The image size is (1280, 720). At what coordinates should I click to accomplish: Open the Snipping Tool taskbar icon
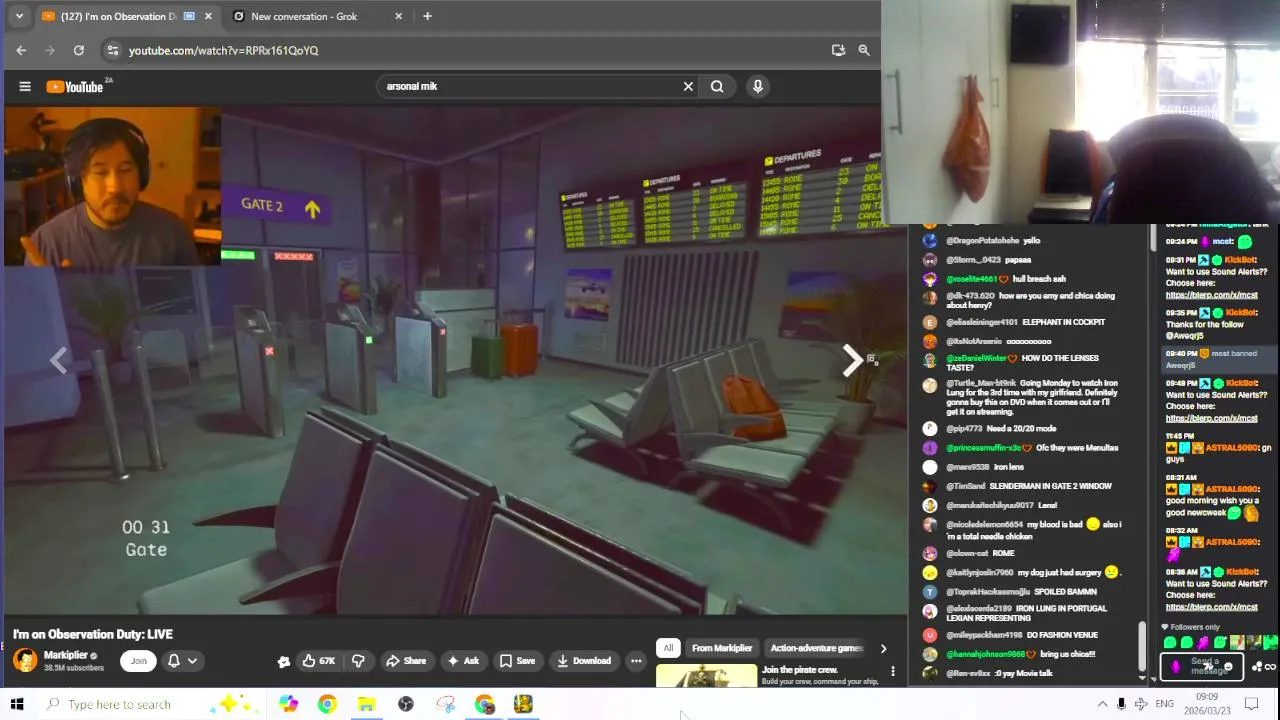[x=445, y=704]
